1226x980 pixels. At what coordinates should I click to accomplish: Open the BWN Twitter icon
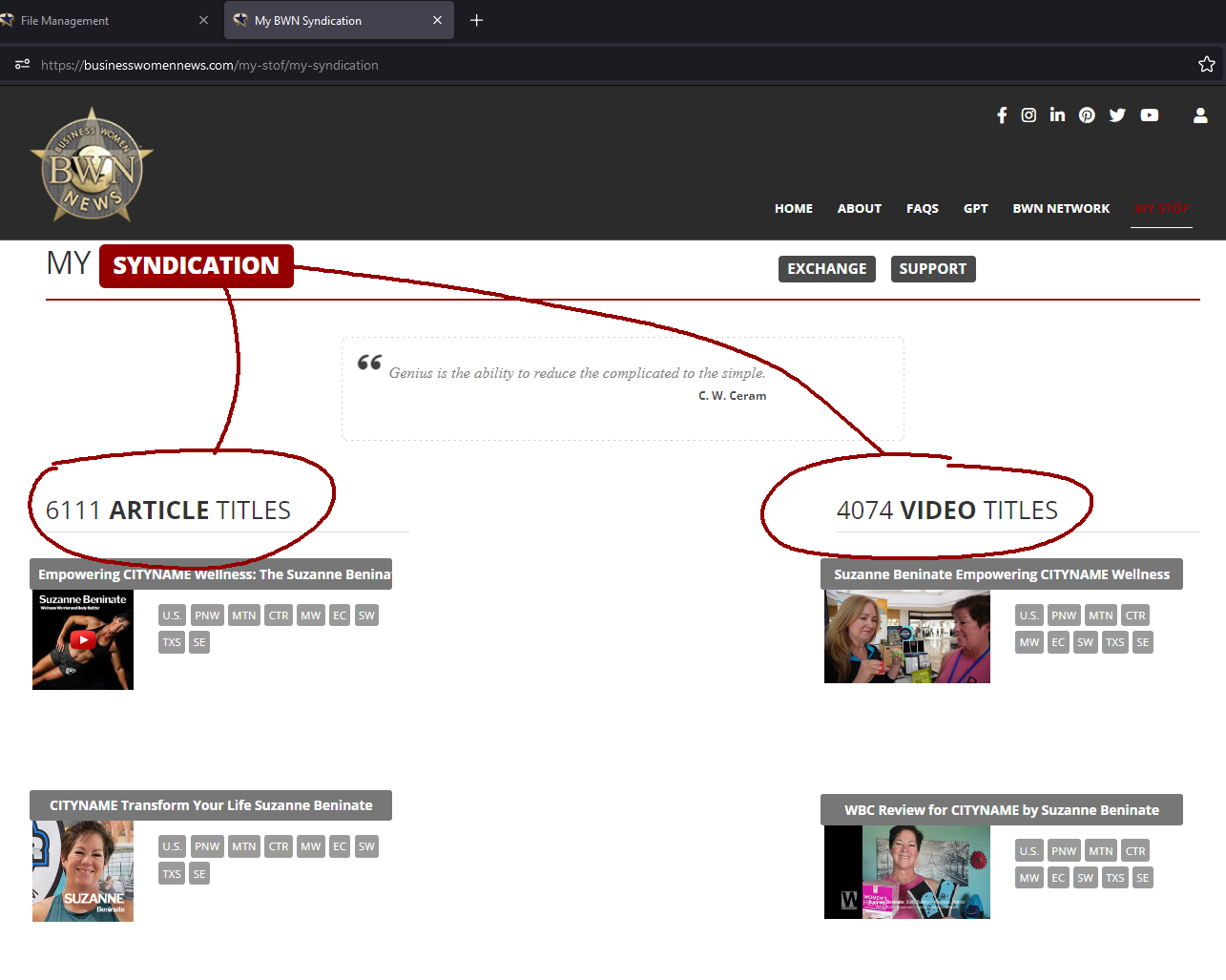pos(1117,115)
